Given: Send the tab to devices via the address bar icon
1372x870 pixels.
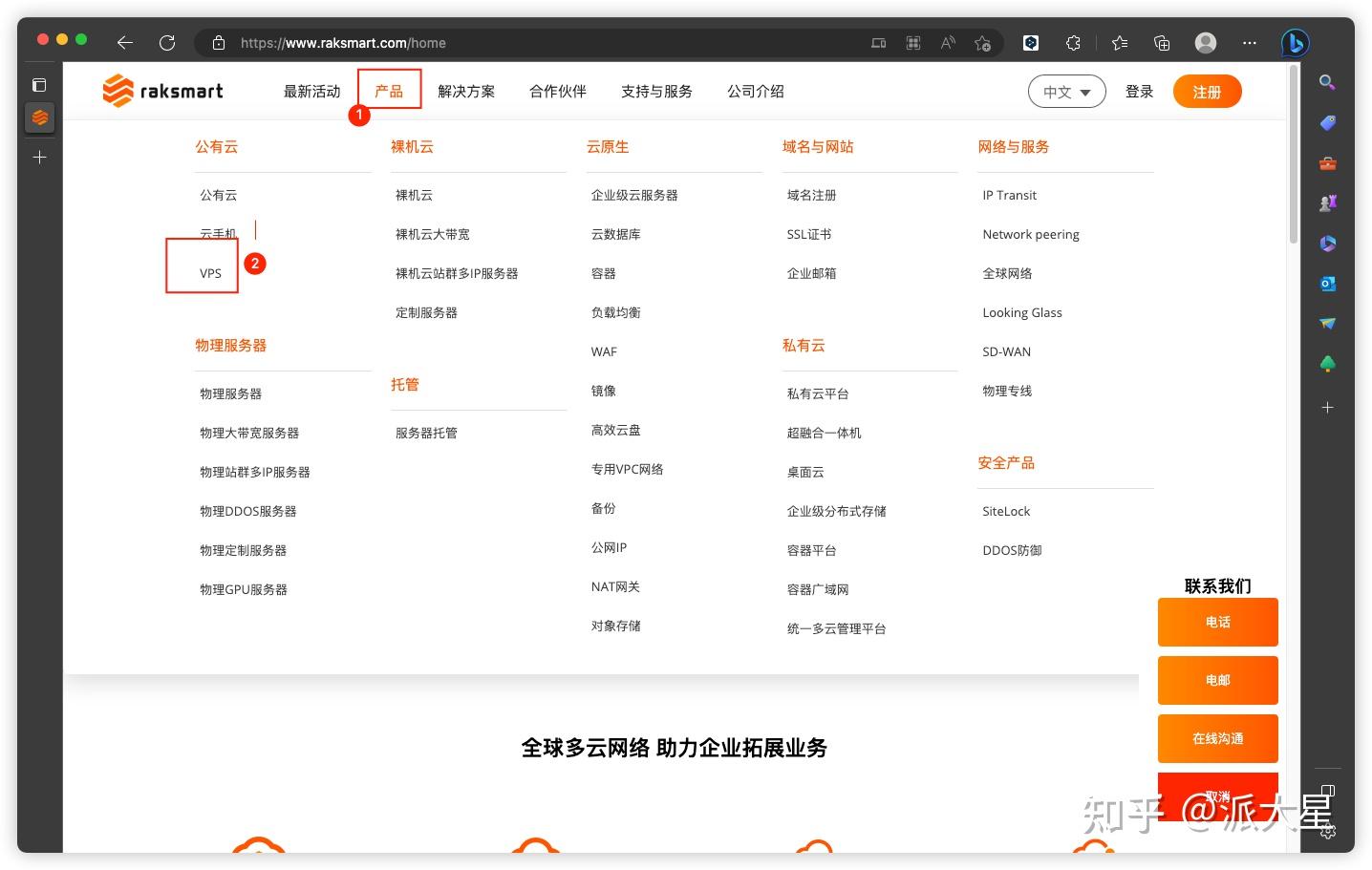Looking at the screenshot, I should (x=878, y=42).
